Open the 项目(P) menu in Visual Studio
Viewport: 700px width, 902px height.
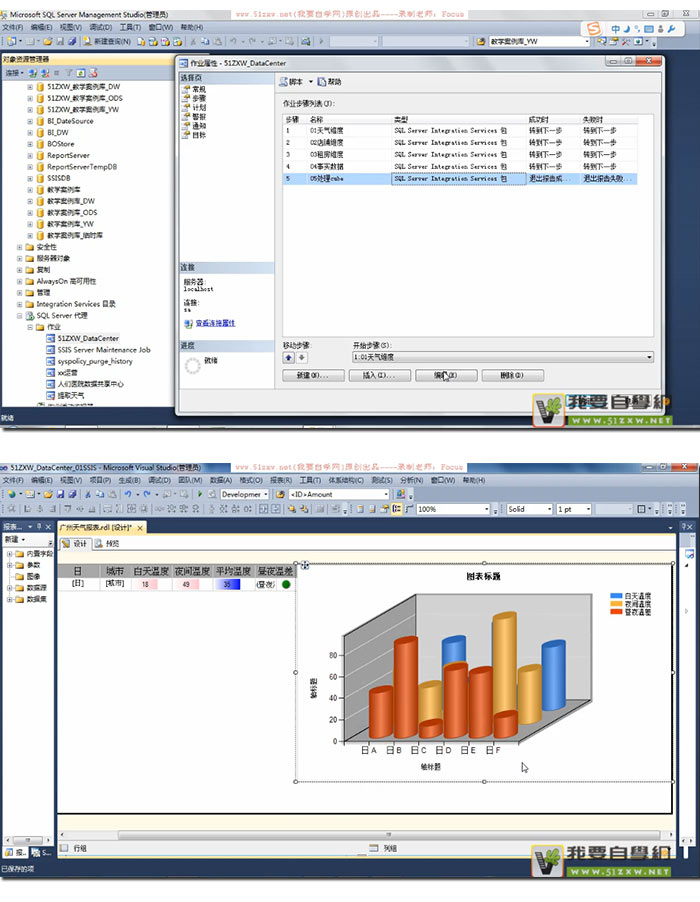pos(100,480)
